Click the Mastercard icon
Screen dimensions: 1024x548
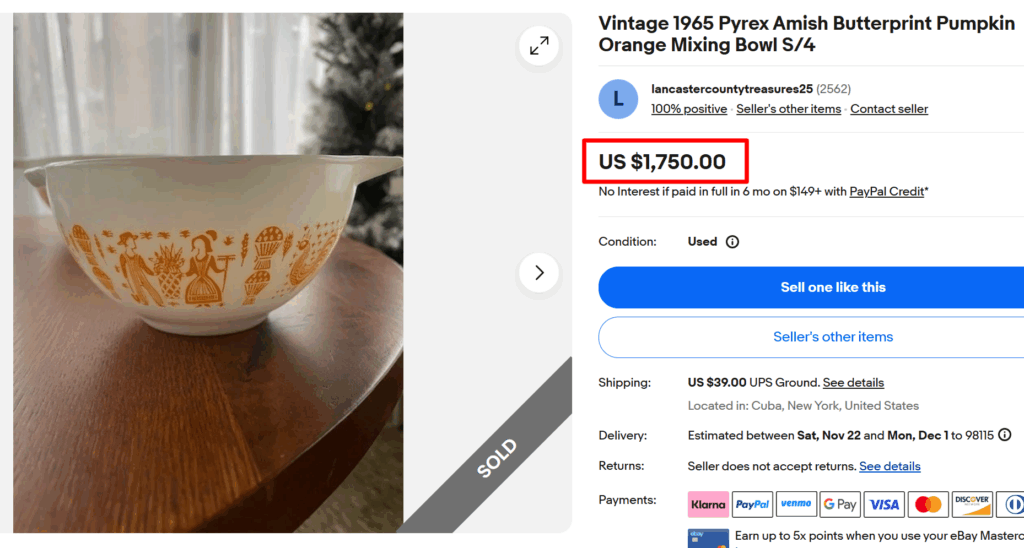pos(928,504)
